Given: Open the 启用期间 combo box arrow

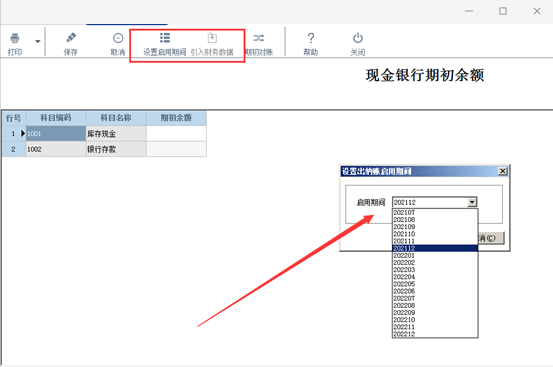Looking at the screenshot, I should [x=472, y=202].
